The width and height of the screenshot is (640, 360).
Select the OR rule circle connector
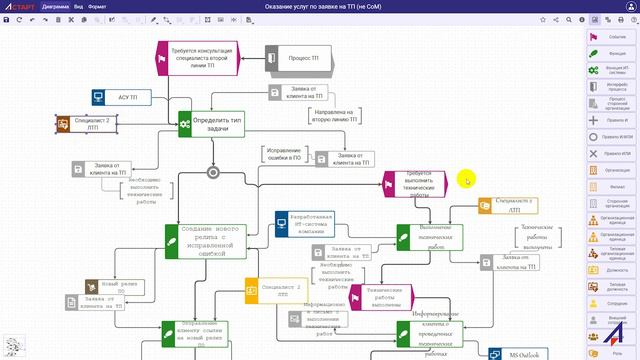point(213,173)
